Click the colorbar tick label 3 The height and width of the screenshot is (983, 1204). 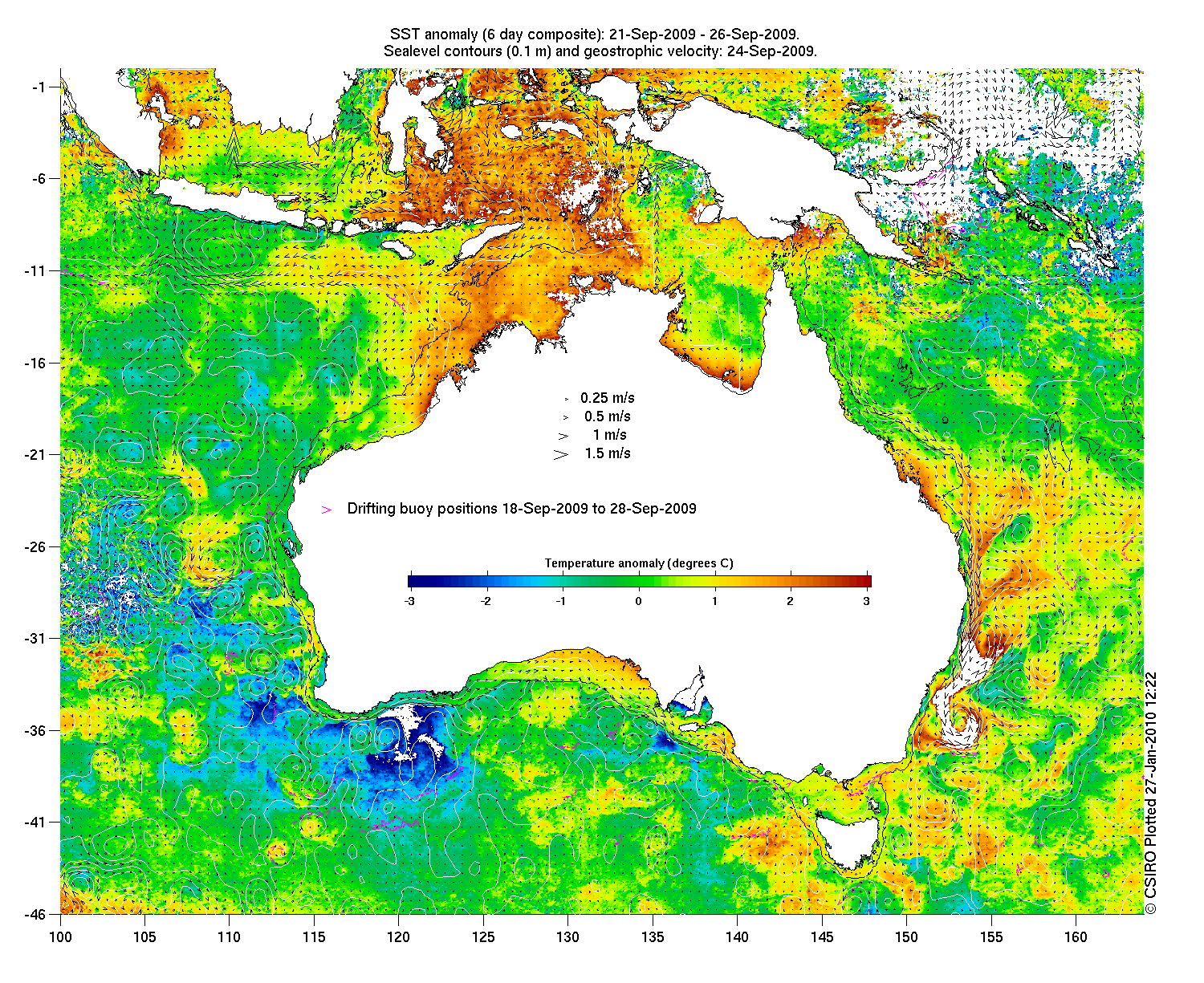point(867,601)
